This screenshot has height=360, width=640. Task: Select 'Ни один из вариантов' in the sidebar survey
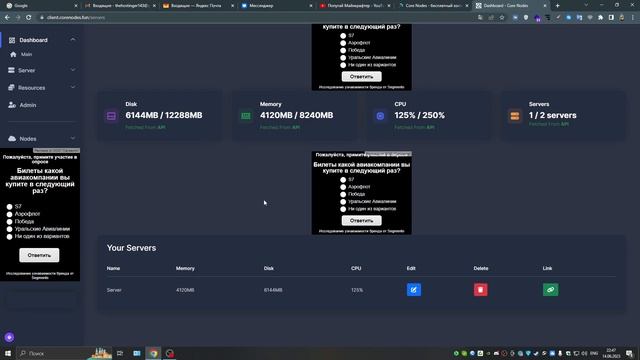pyautogui.click(x=9, y=236)
